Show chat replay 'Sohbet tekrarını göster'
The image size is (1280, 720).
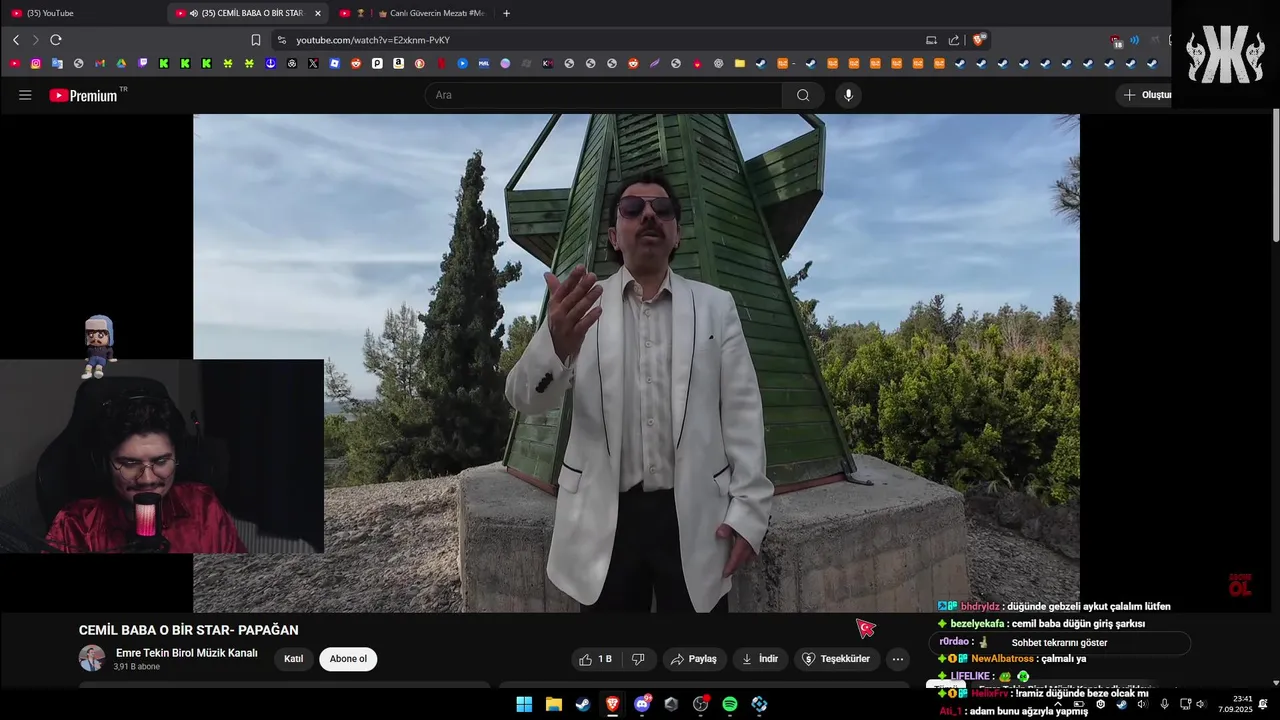[1059, 643]
